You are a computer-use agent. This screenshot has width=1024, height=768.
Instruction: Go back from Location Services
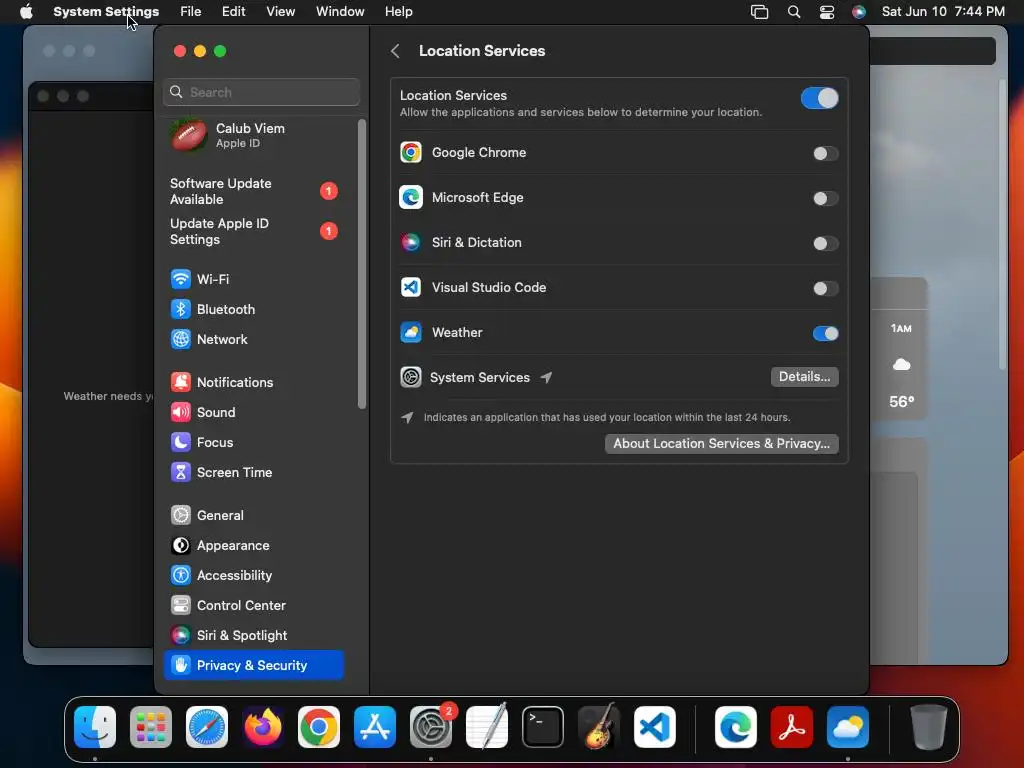395,51
